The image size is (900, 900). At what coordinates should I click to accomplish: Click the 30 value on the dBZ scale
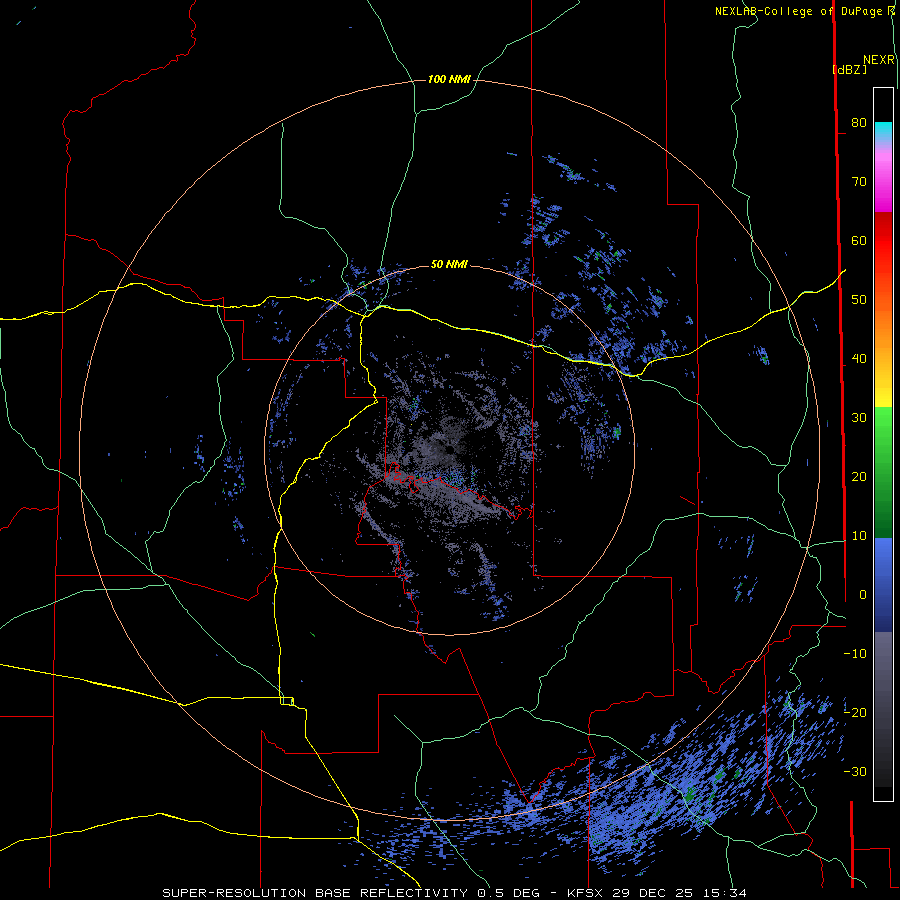tap(859, 418)
